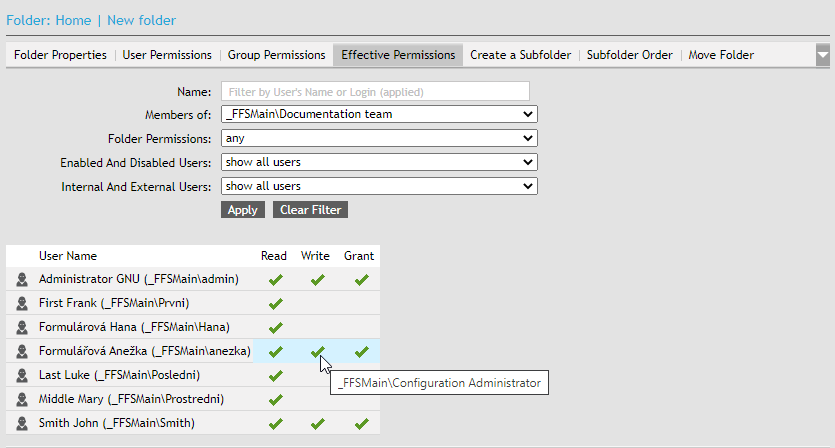Open the Folder Properties tab
Viewport: 835px width, 448px height.
click(60, 55)
